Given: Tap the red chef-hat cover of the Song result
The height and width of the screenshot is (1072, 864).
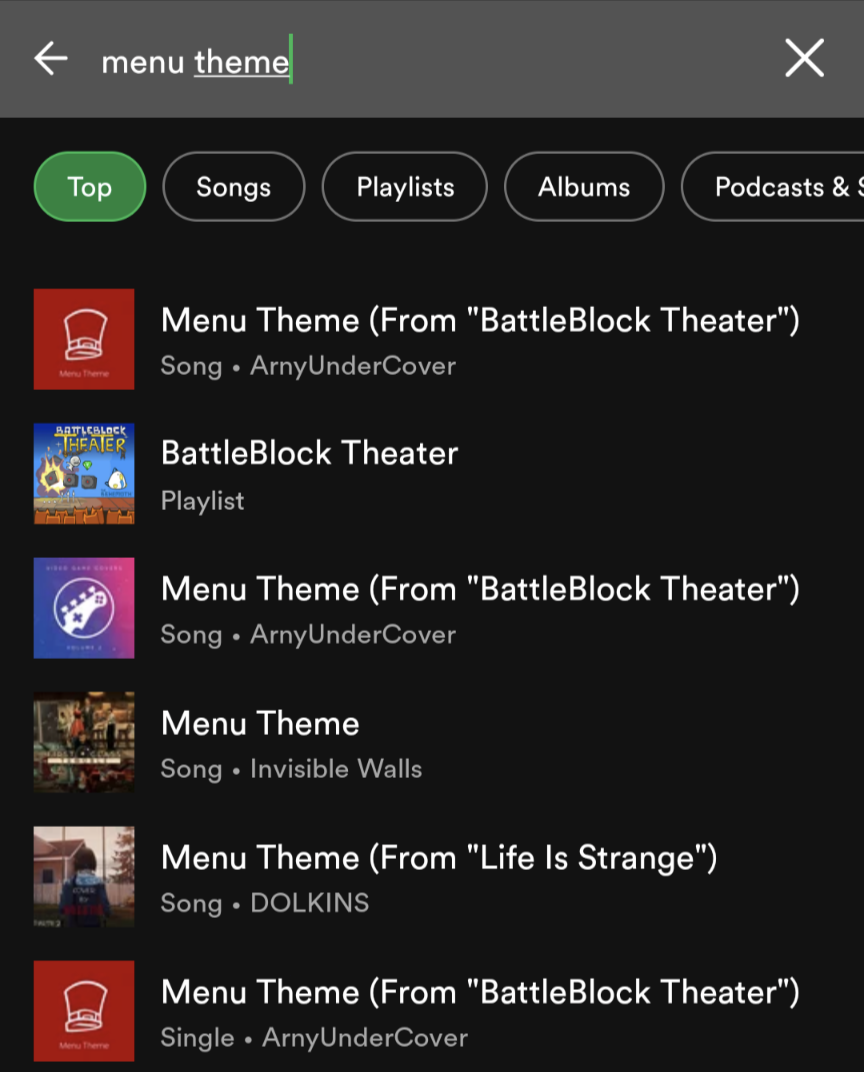Looking at the screenshot, I should point(84,339).
